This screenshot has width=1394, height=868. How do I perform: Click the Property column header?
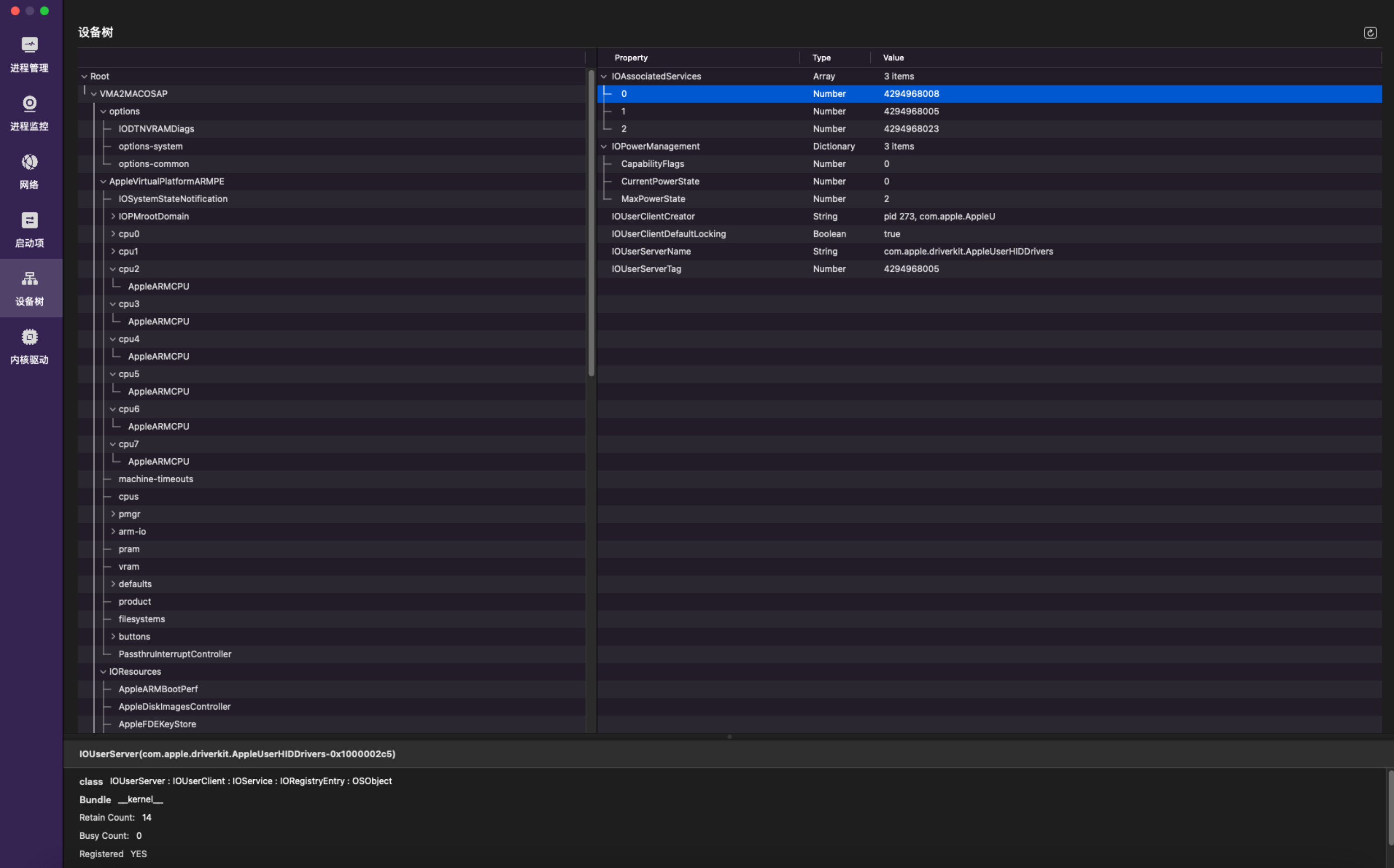point(631,58)
